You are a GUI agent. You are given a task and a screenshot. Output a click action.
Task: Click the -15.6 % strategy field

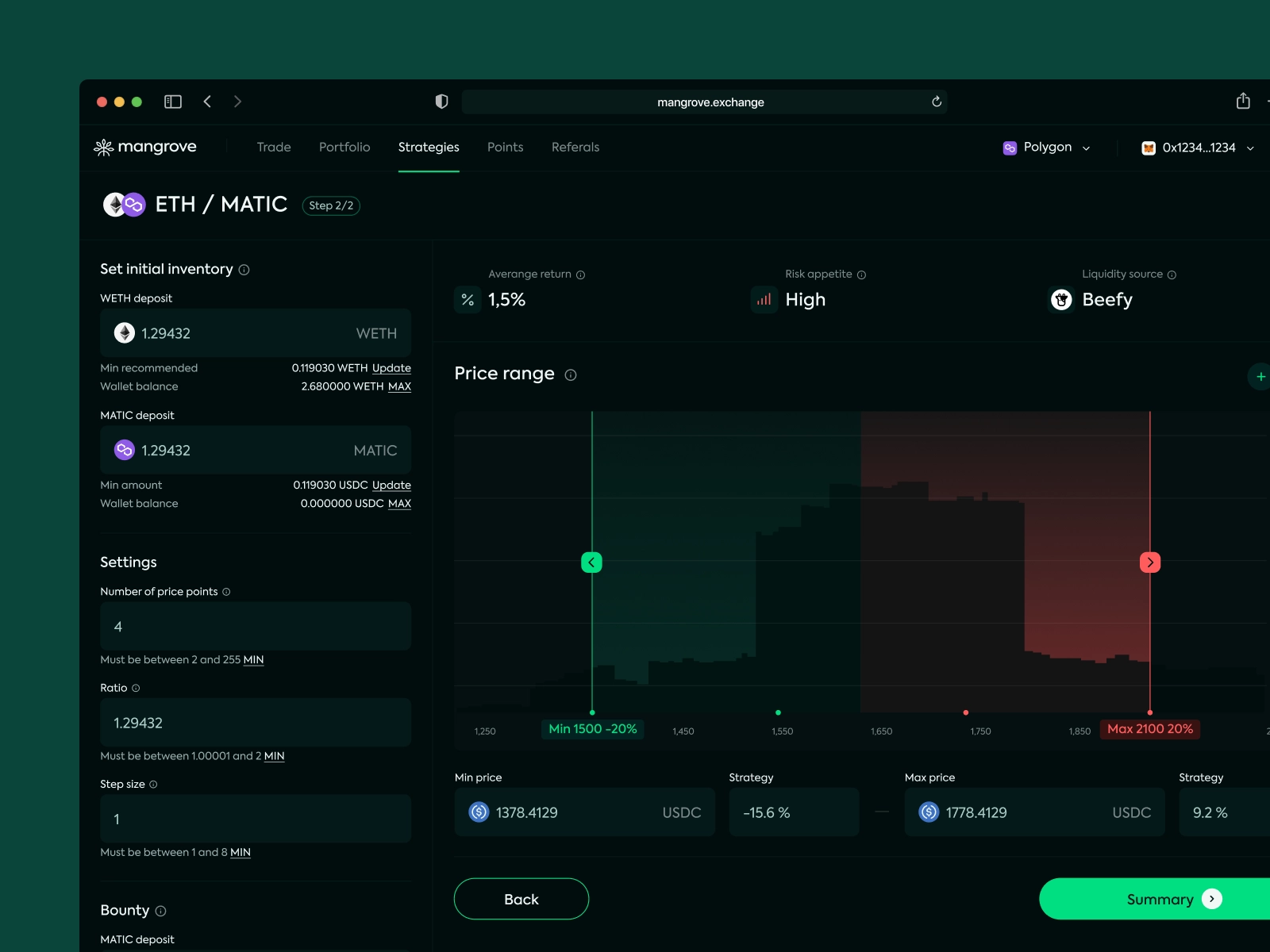coord(794,812)
